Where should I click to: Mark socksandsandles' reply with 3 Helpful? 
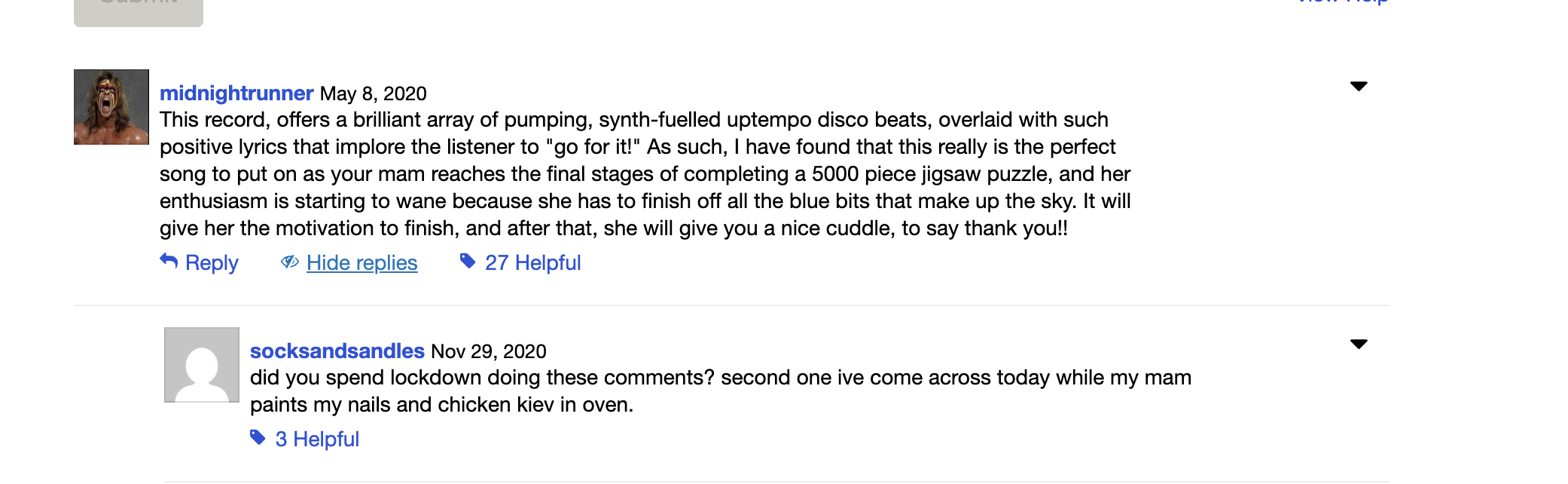pos(317,439)
